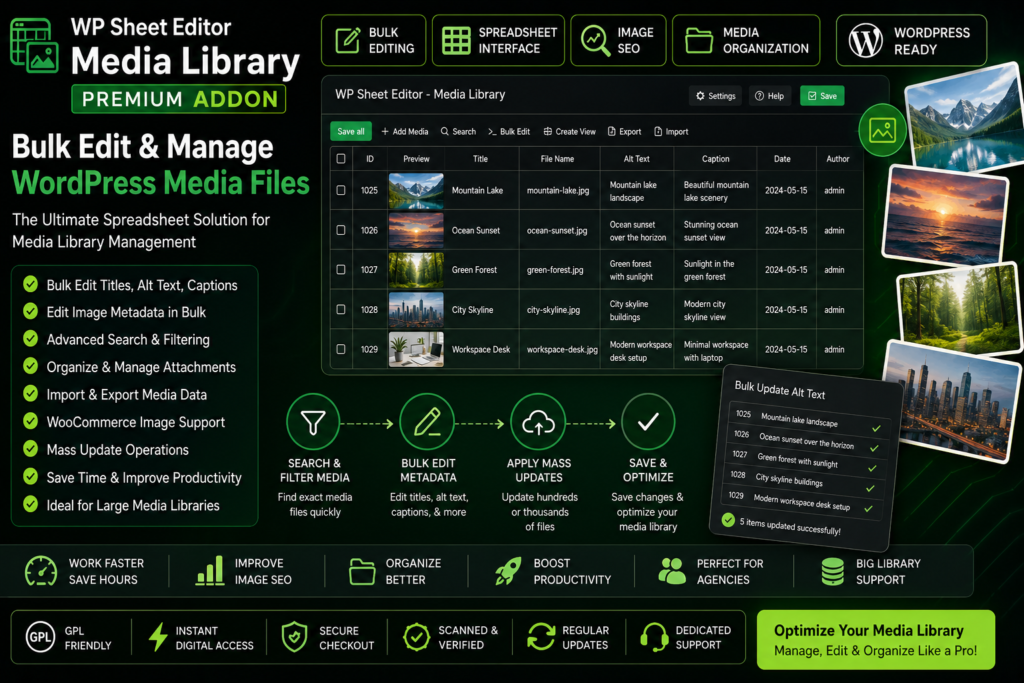Click the Mountain Lake preview thumbnail
Image resolution: width=1024 pixels, height=683 pixels.
[416, 191]
